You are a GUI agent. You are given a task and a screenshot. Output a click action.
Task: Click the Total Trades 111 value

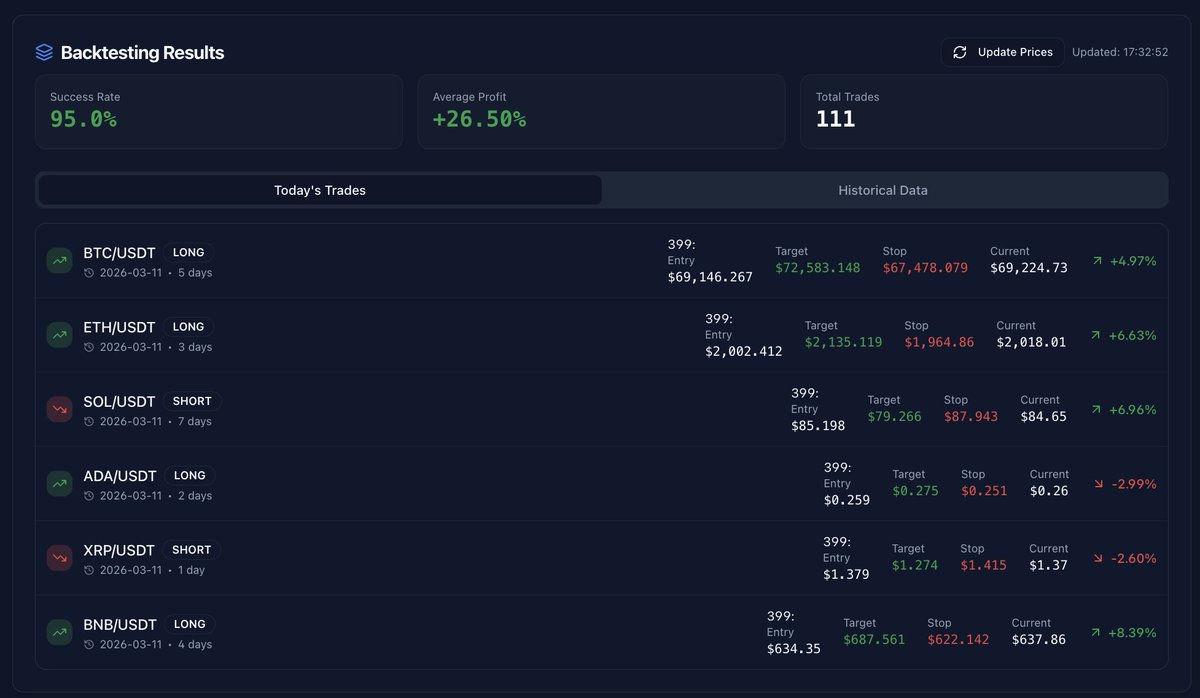click(x=835, y=119)
